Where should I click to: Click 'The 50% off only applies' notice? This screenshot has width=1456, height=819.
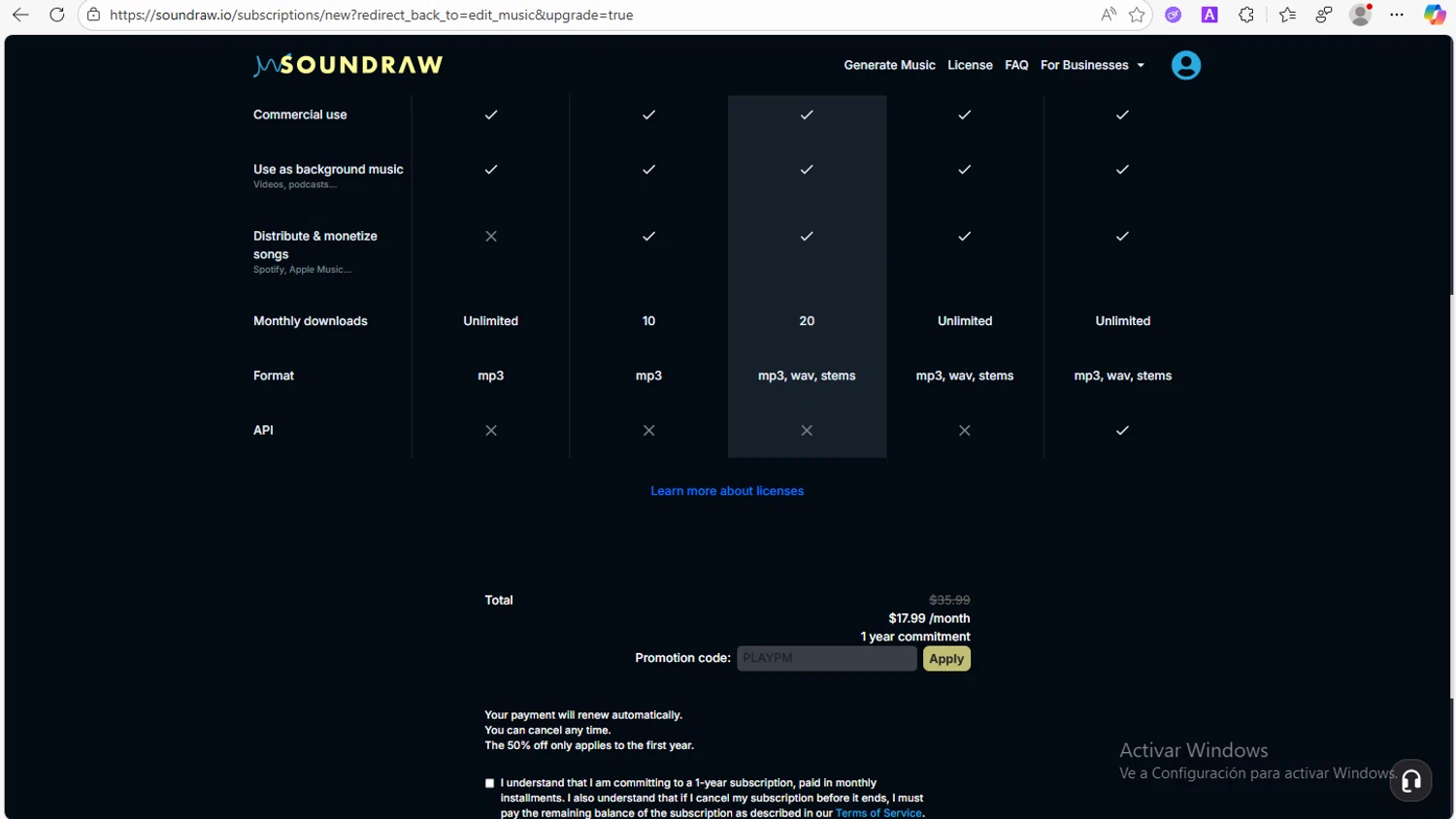[x=589, y=745]
